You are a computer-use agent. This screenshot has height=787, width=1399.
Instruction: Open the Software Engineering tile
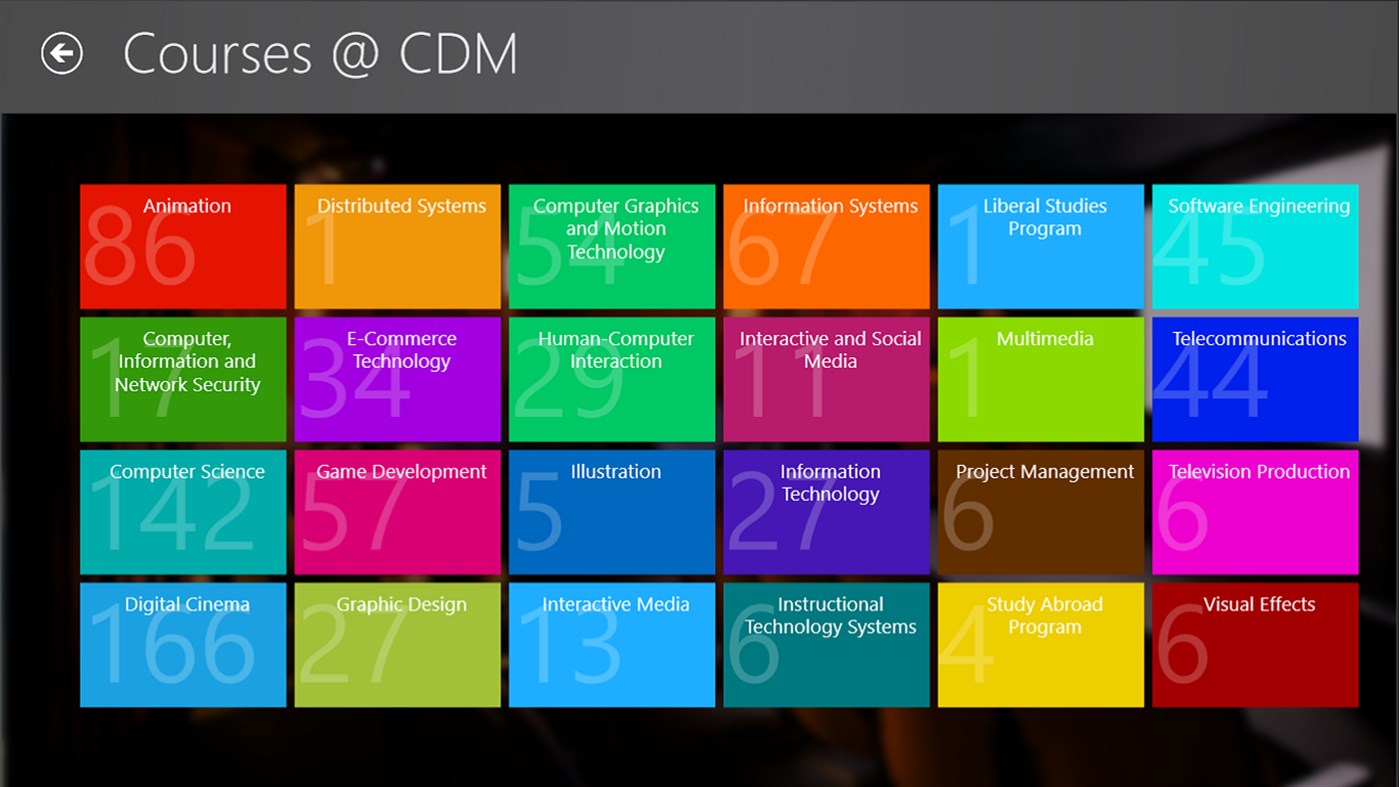tap(1255, 246)
